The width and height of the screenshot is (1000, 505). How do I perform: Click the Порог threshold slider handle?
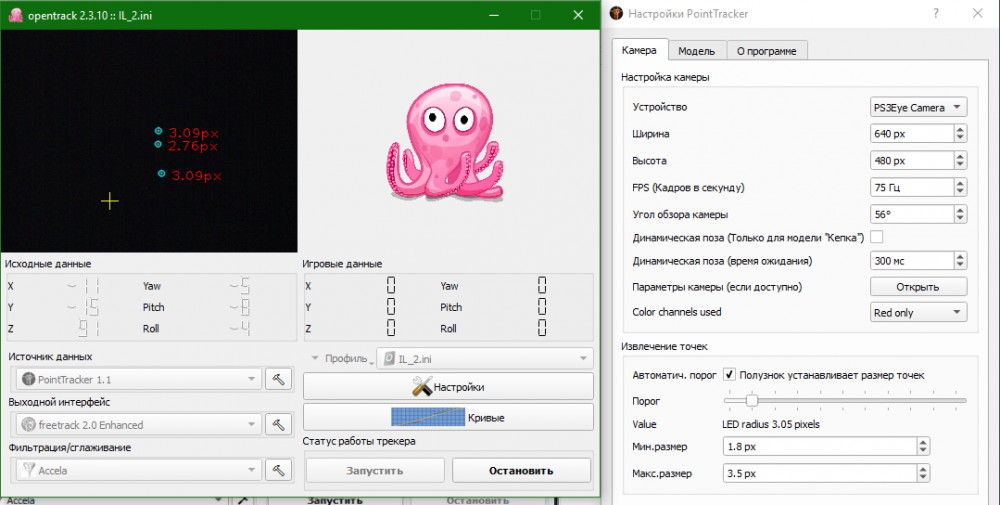pyautogui.click(x=751, y=400)
